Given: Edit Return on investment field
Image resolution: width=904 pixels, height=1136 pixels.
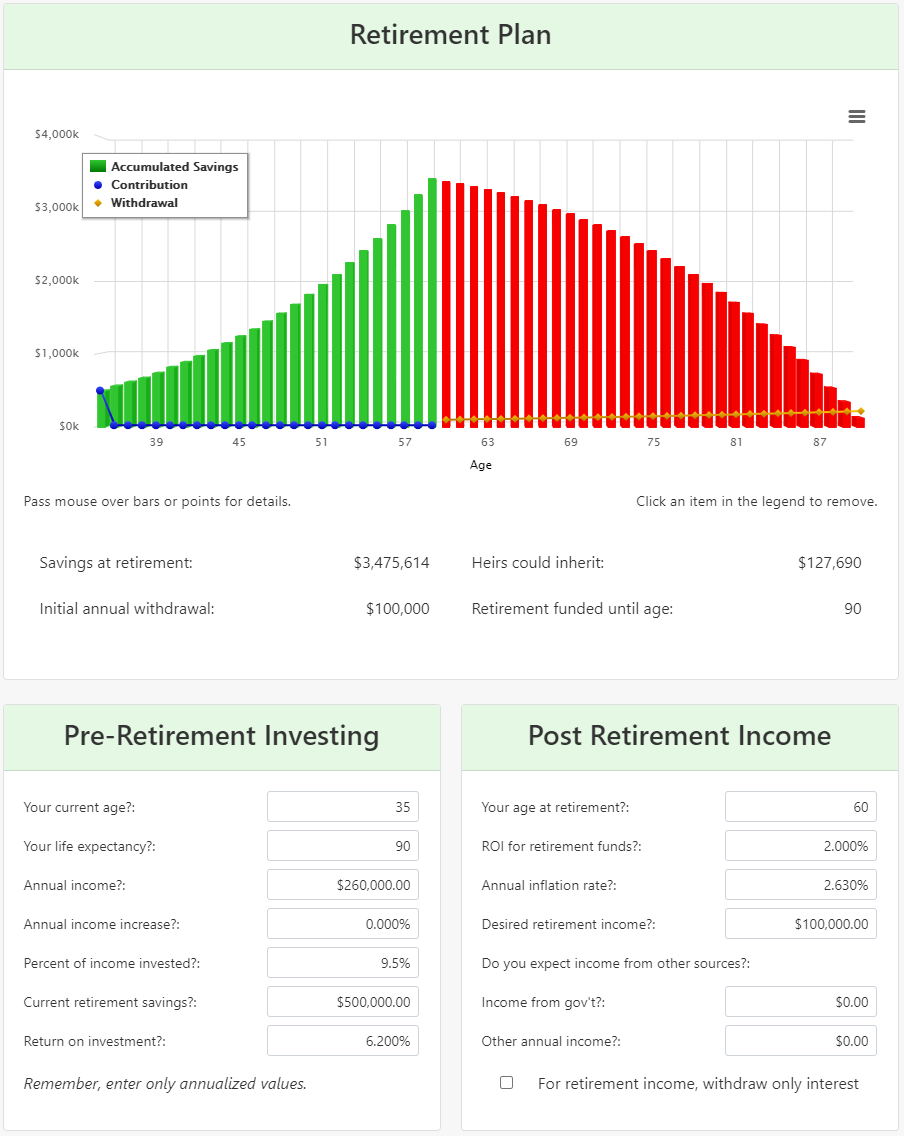Looking at the screenshot, I should (x=343, y=1041).
